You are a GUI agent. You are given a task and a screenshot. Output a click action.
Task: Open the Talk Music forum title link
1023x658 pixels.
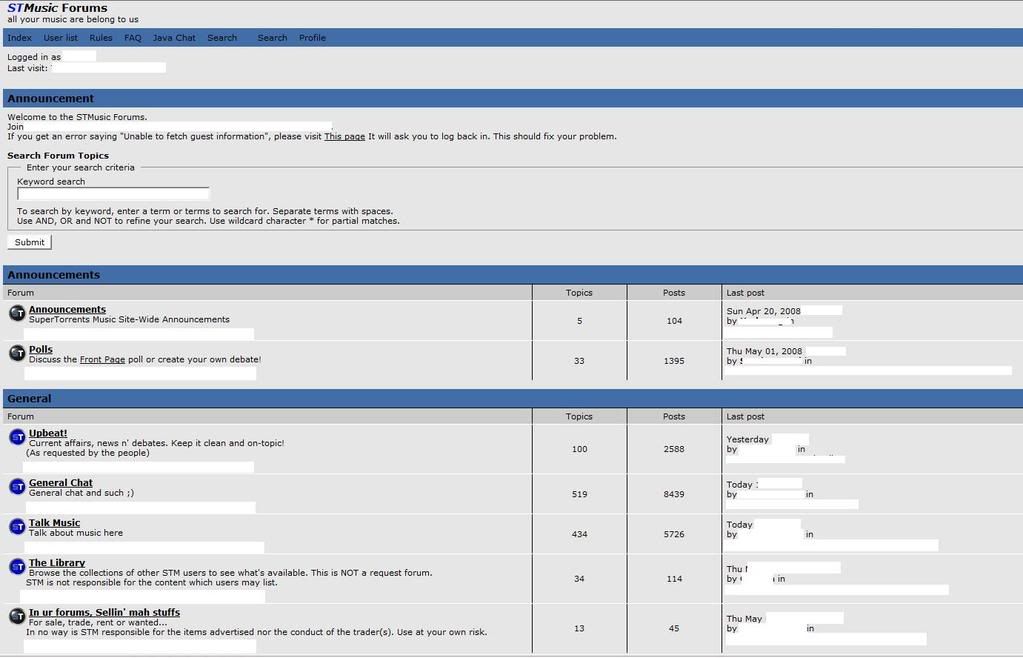pos(54,523)
